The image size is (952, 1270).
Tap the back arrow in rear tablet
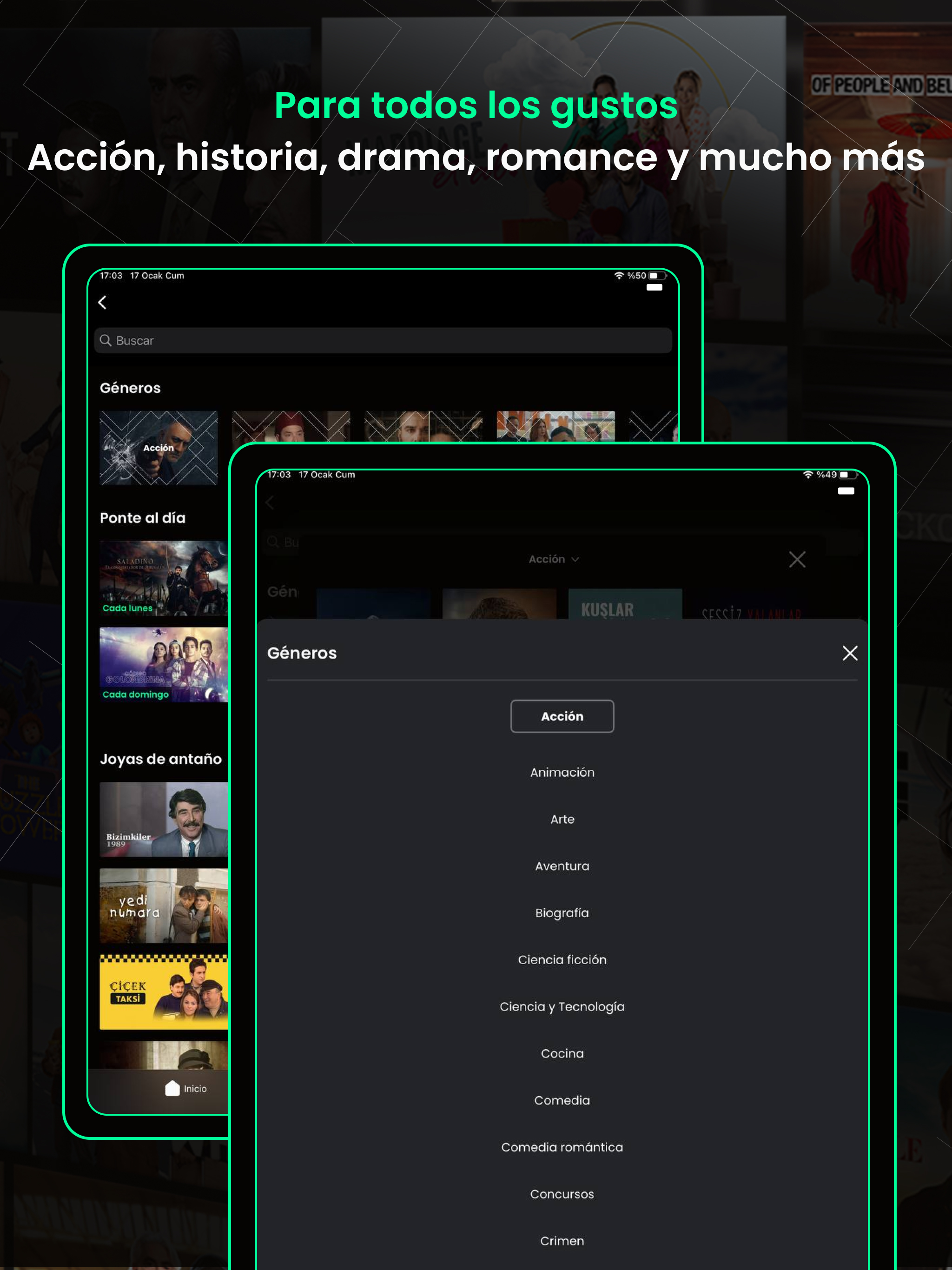pyautogui.click(x=102, y=303)
